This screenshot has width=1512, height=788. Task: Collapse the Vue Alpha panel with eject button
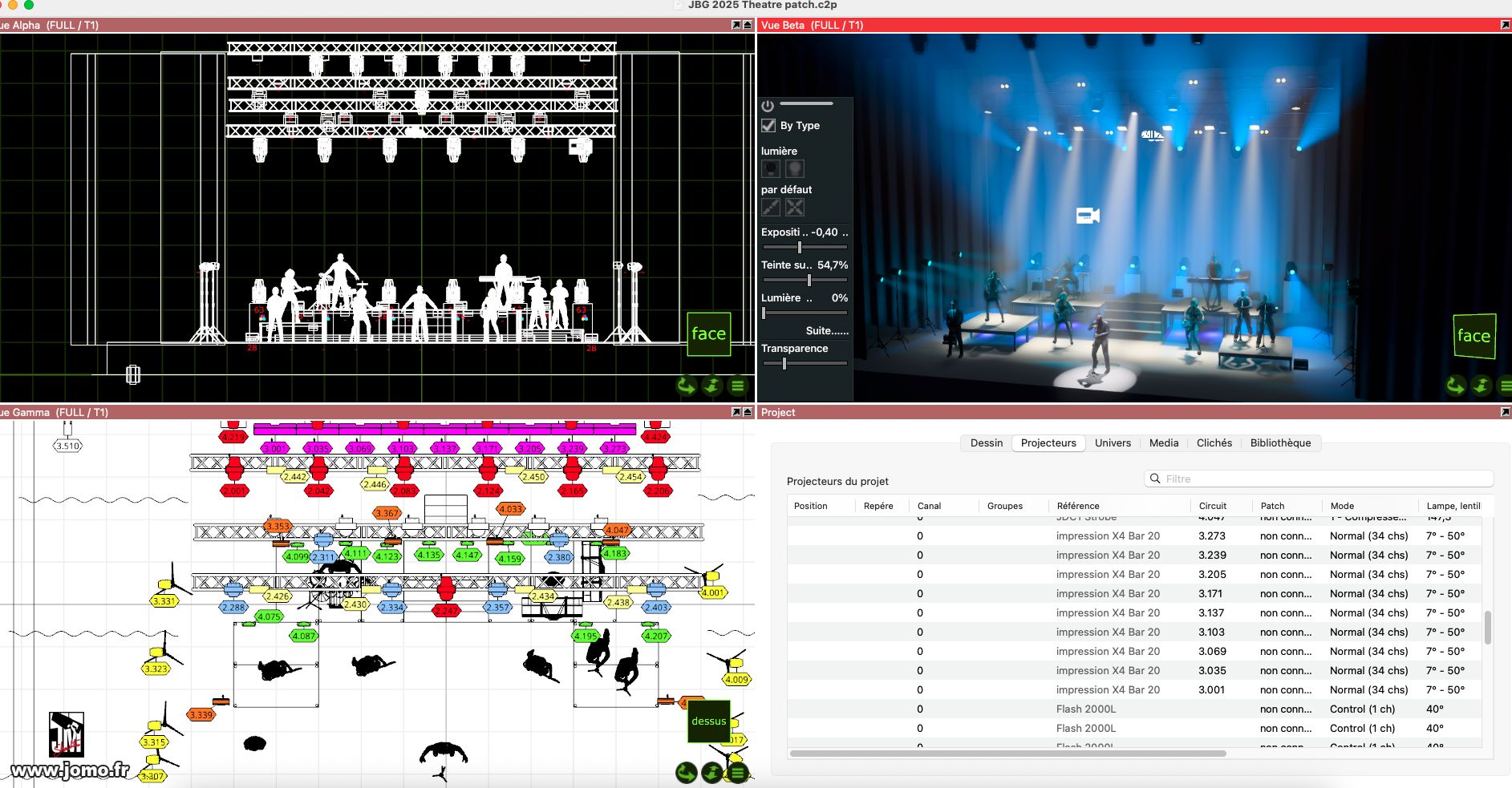748,26
